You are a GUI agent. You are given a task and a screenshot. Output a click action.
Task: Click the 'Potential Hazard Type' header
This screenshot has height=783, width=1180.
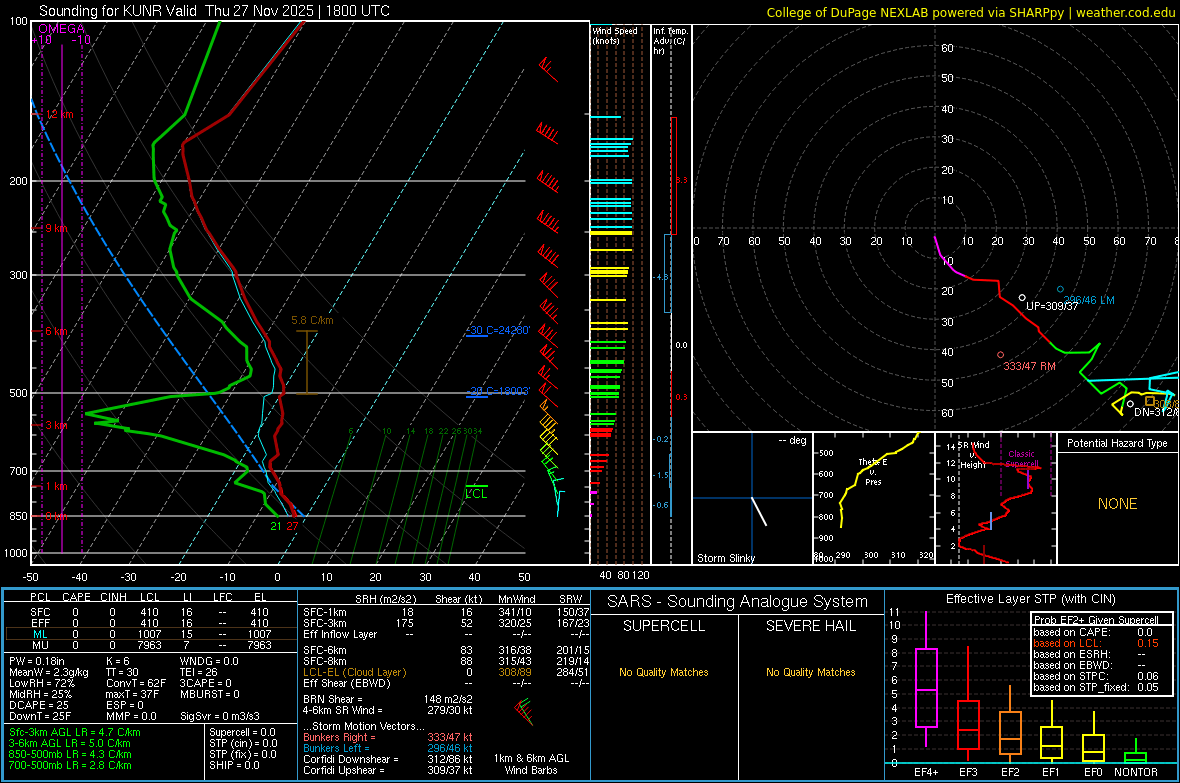1117,443
